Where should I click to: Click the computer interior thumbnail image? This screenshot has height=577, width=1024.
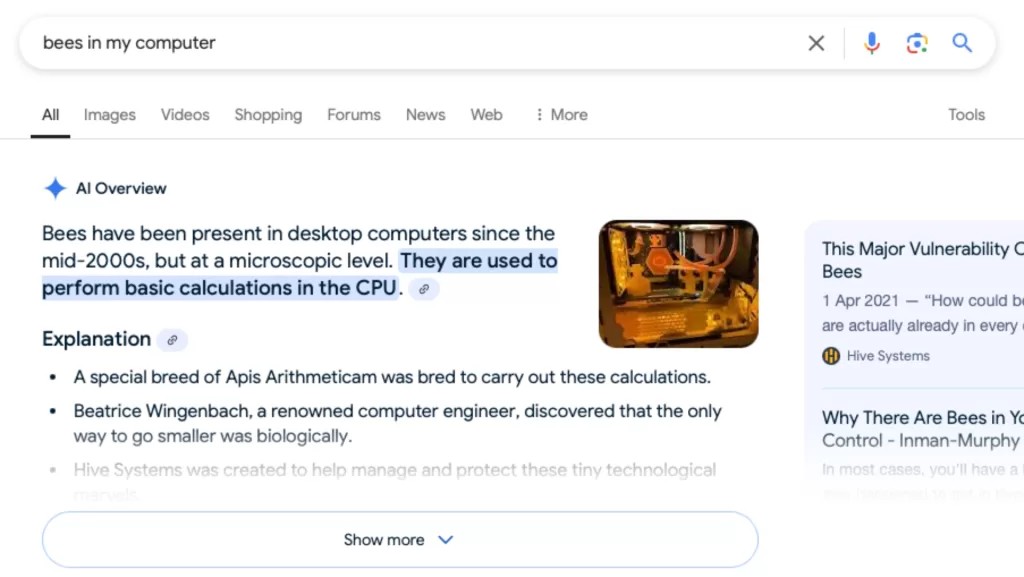[678, 284]
